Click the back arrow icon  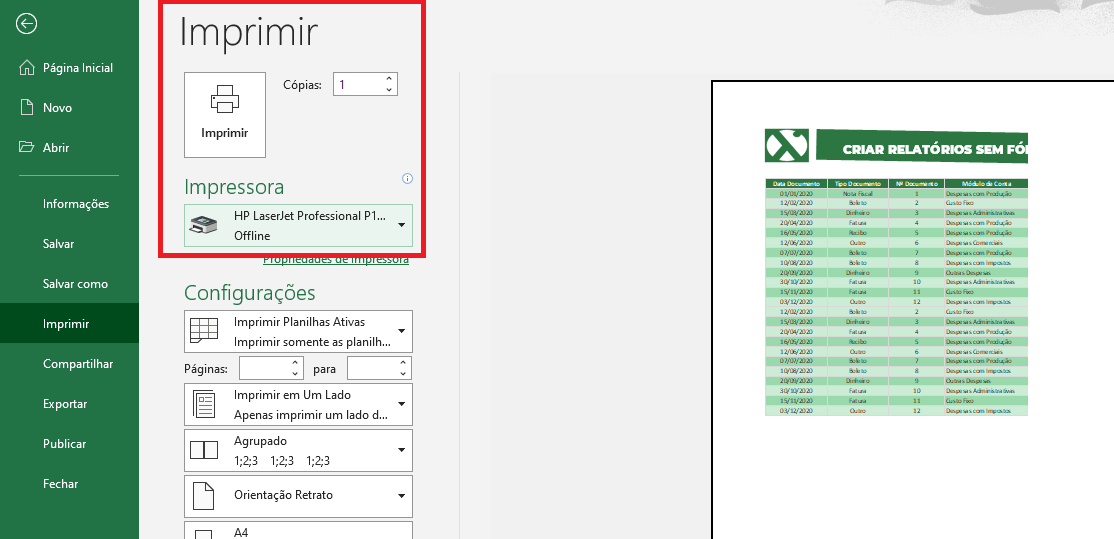tap(27, 24)
